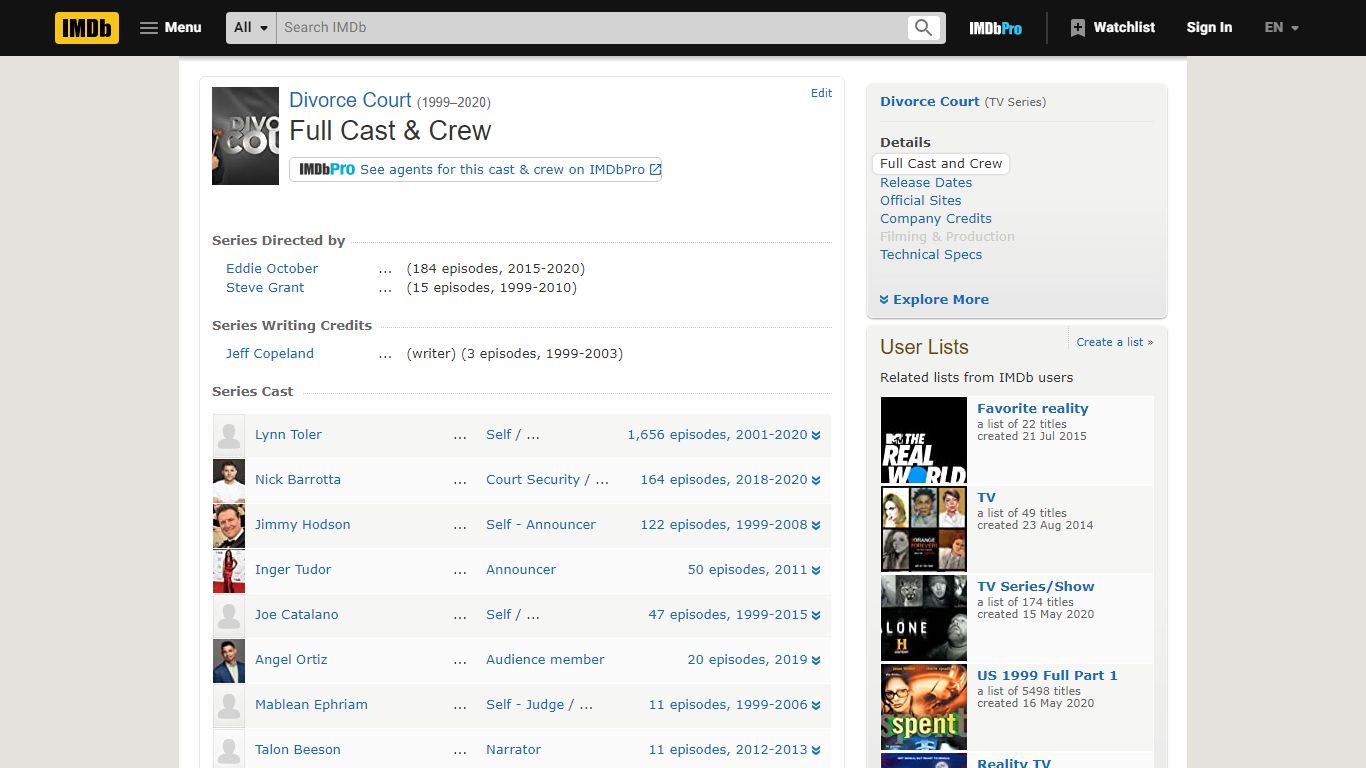Open director Eddie October's page
This screenshot has width=1366, height=768.
[x=272, y=269]
